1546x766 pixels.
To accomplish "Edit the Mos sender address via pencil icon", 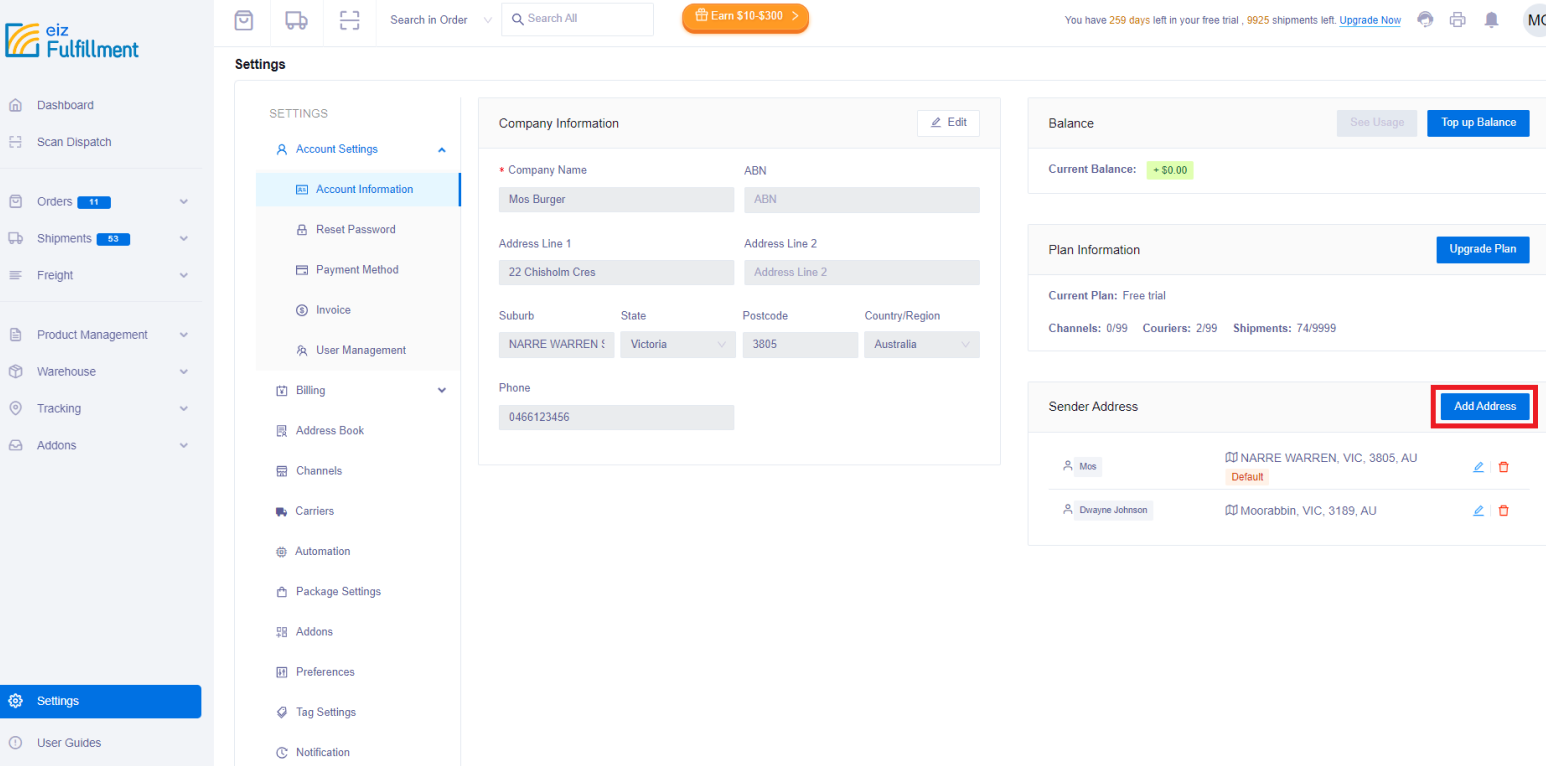I will point(1478,466).
